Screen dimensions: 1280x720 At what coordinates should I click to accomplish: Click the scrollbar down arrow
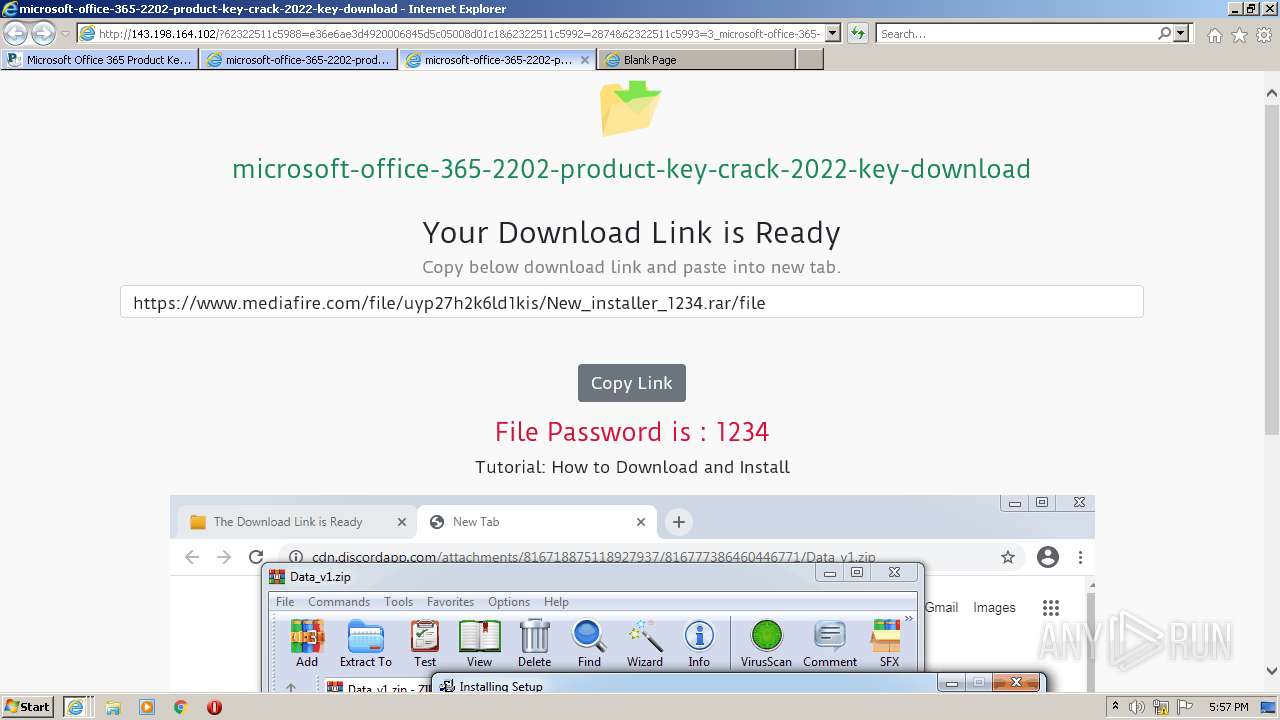point(1271,671)
